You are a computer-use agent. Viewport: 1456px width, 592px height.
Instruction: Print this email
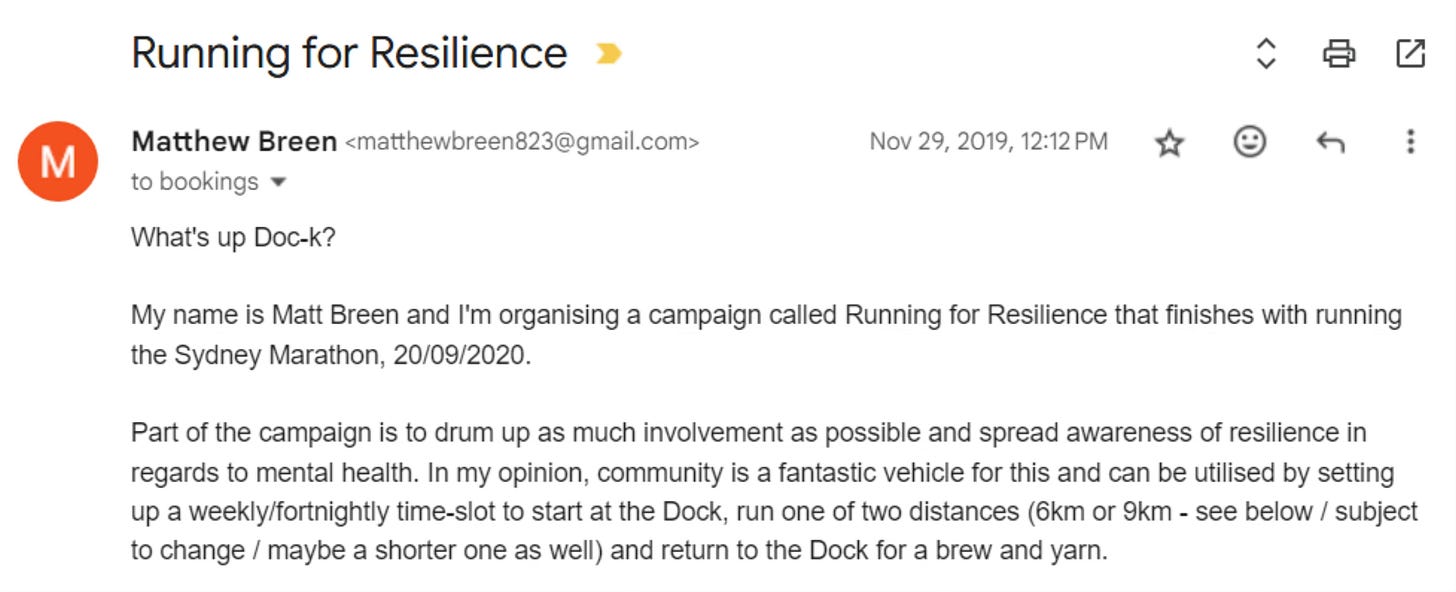click(x=1338, y=53)
